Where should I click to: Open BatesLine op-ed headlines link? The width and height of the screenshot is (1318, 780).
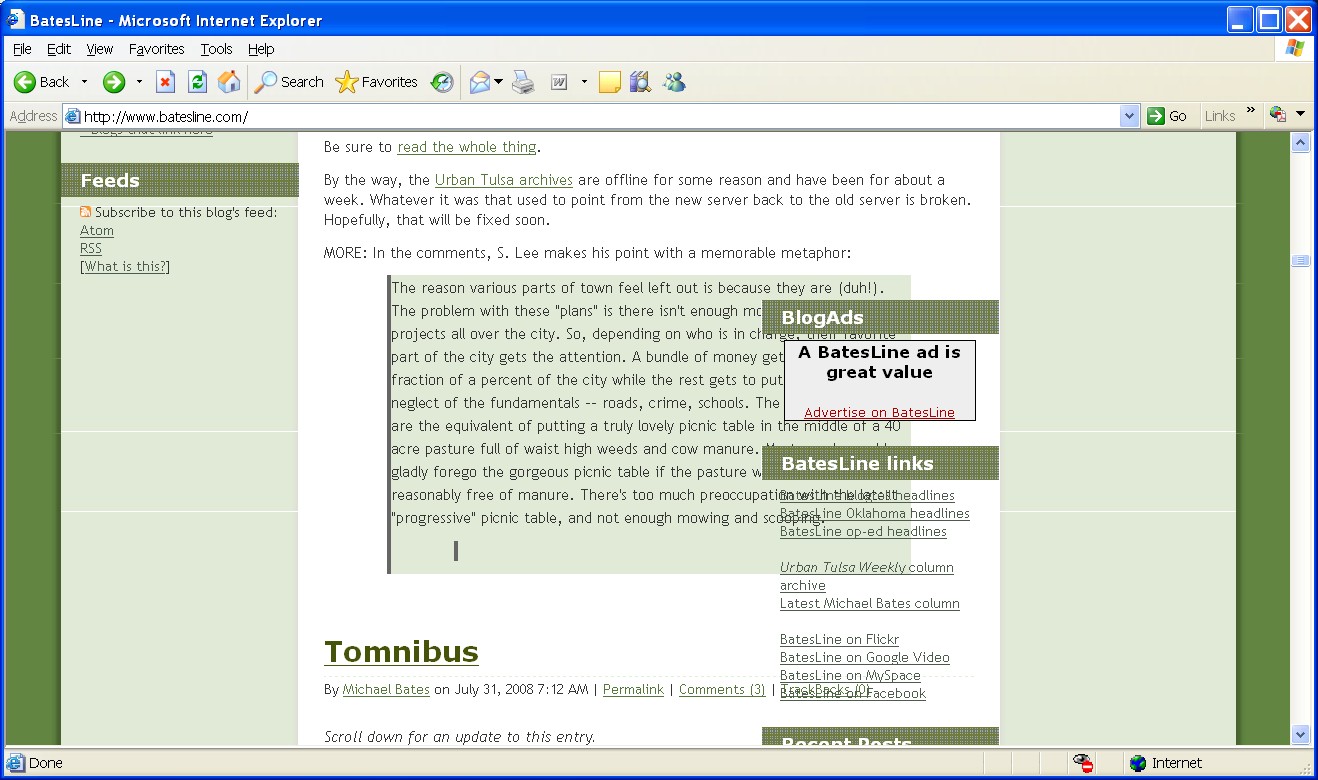coord(863,532)
